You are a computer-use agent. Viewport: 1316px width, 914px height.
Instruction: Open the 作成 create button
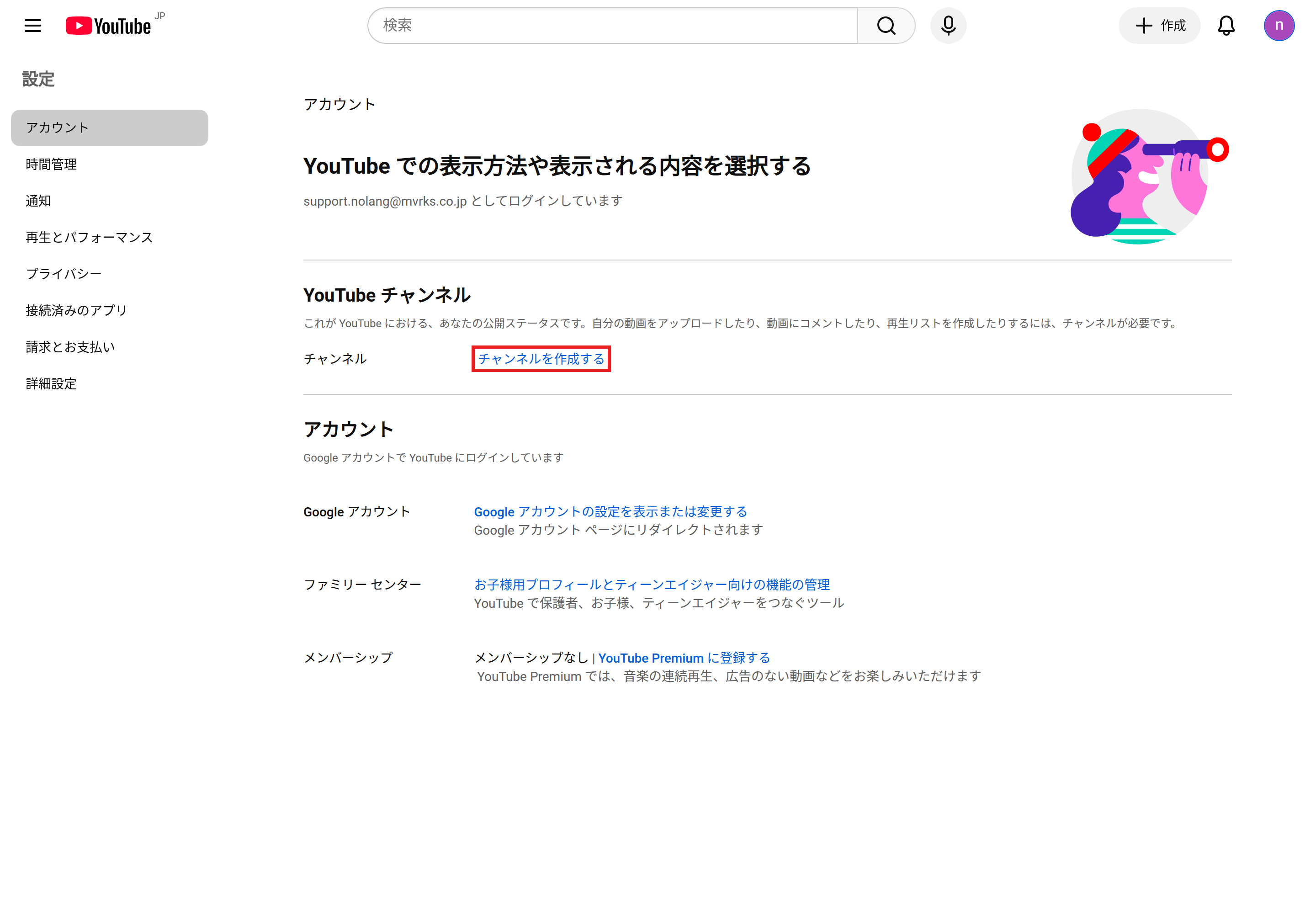pos(1159,25)
